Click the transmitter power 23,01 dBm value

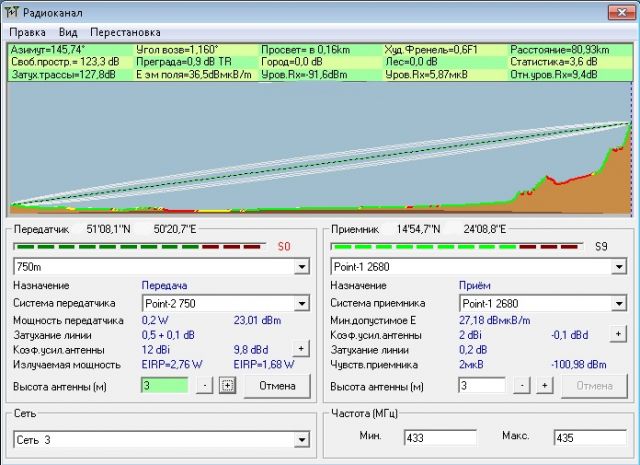click(x=258, y=320)
